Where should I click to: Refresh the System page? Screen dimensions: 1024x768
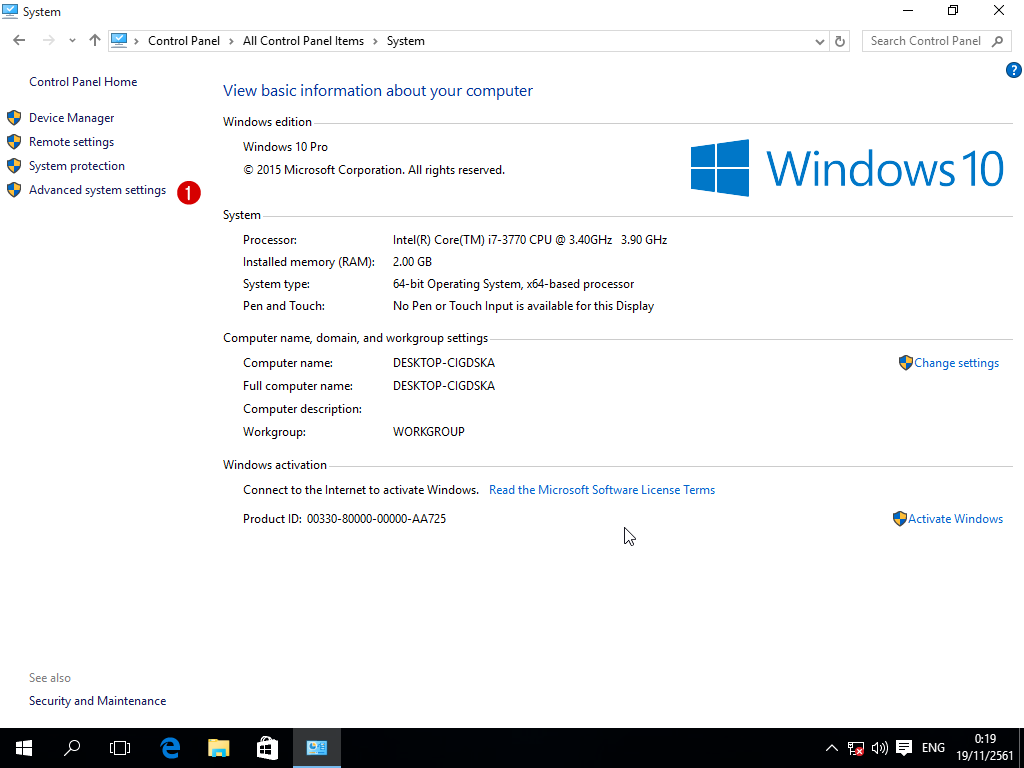840,41
